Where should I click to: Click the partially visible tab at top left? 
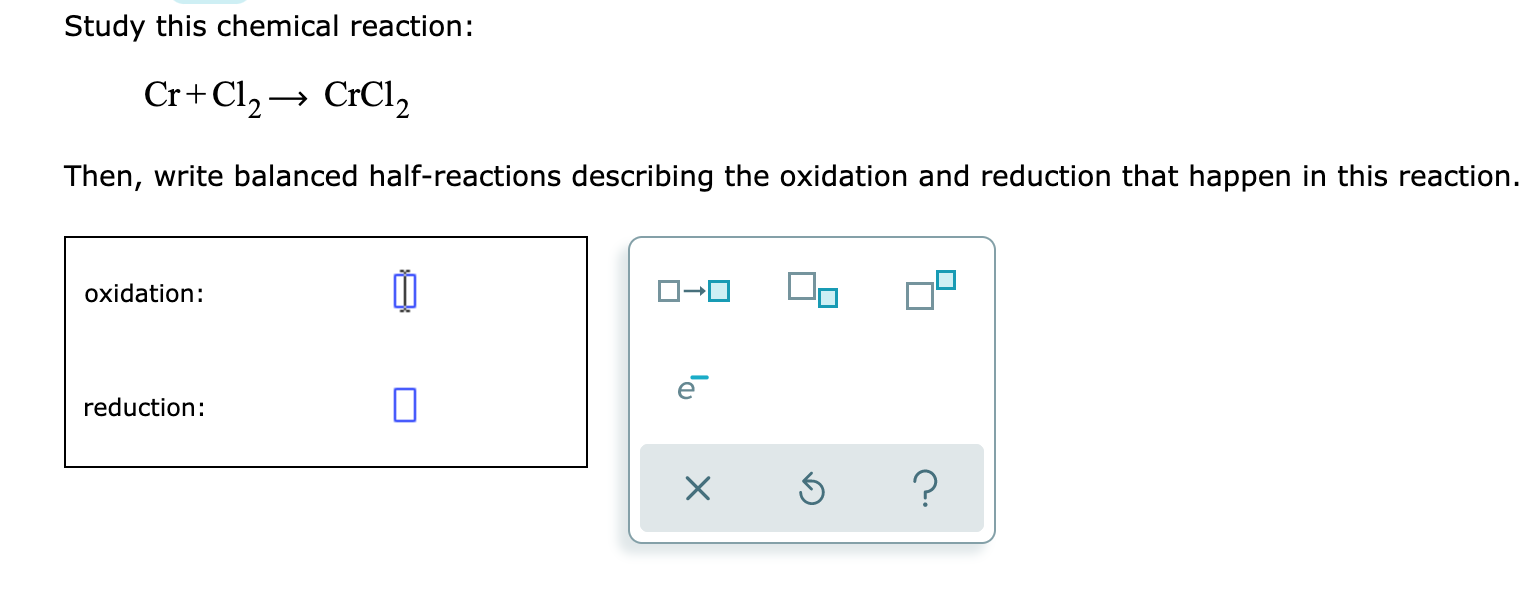click(200, 4)
